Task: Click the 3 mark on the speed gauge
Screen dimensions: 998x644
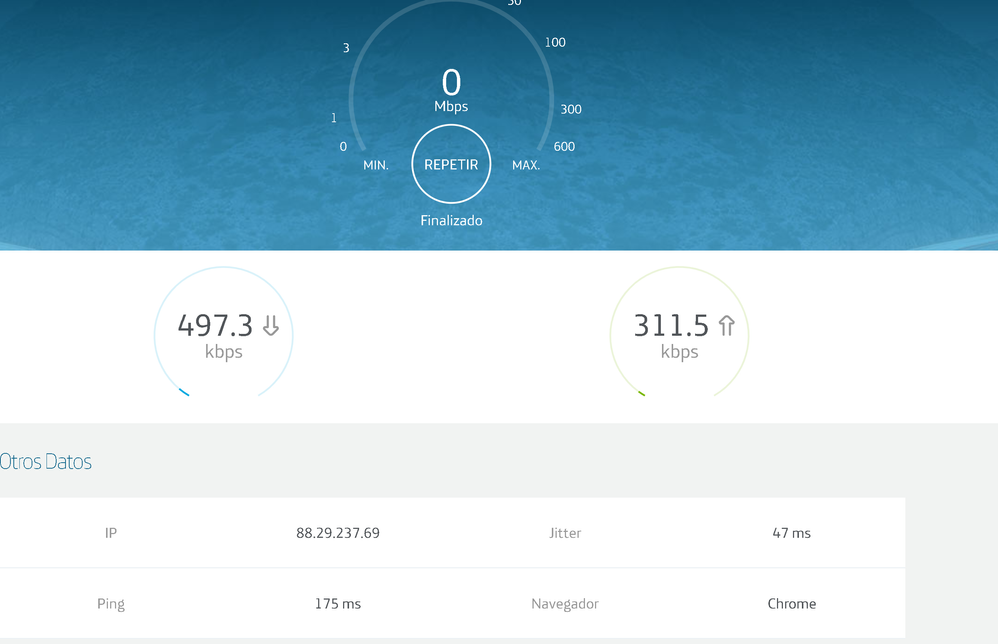Action: coord(346,48)
